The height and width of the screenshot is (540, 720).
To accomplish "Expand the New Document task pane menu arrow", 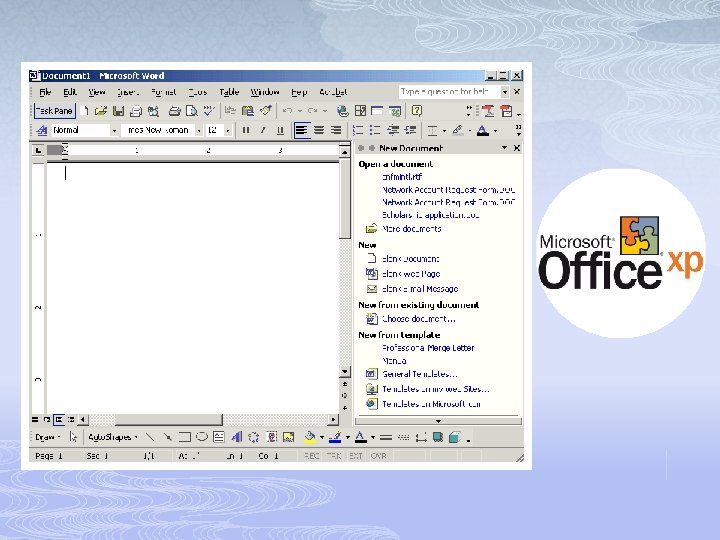I will pos(504,148).
